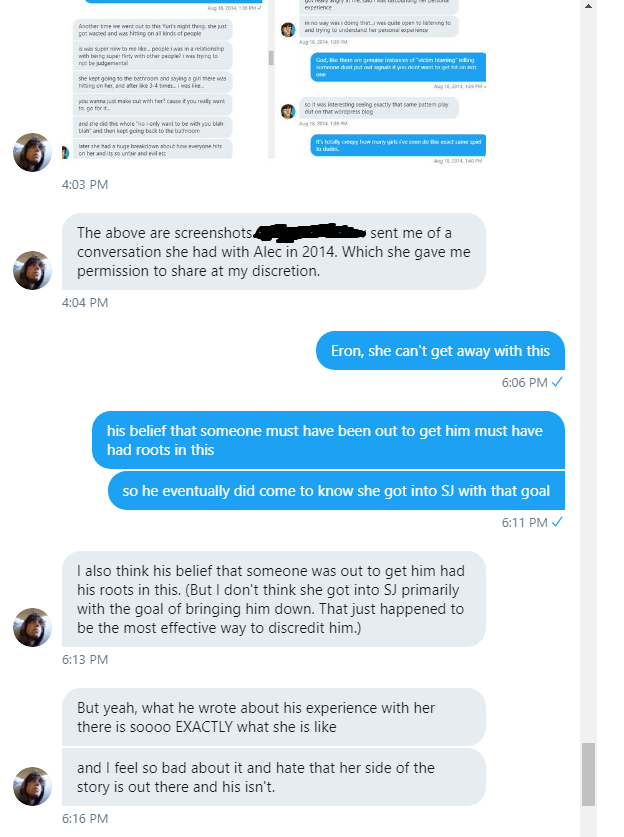Click avatar beside the 4:03 PM screenshots

(32, 152)
